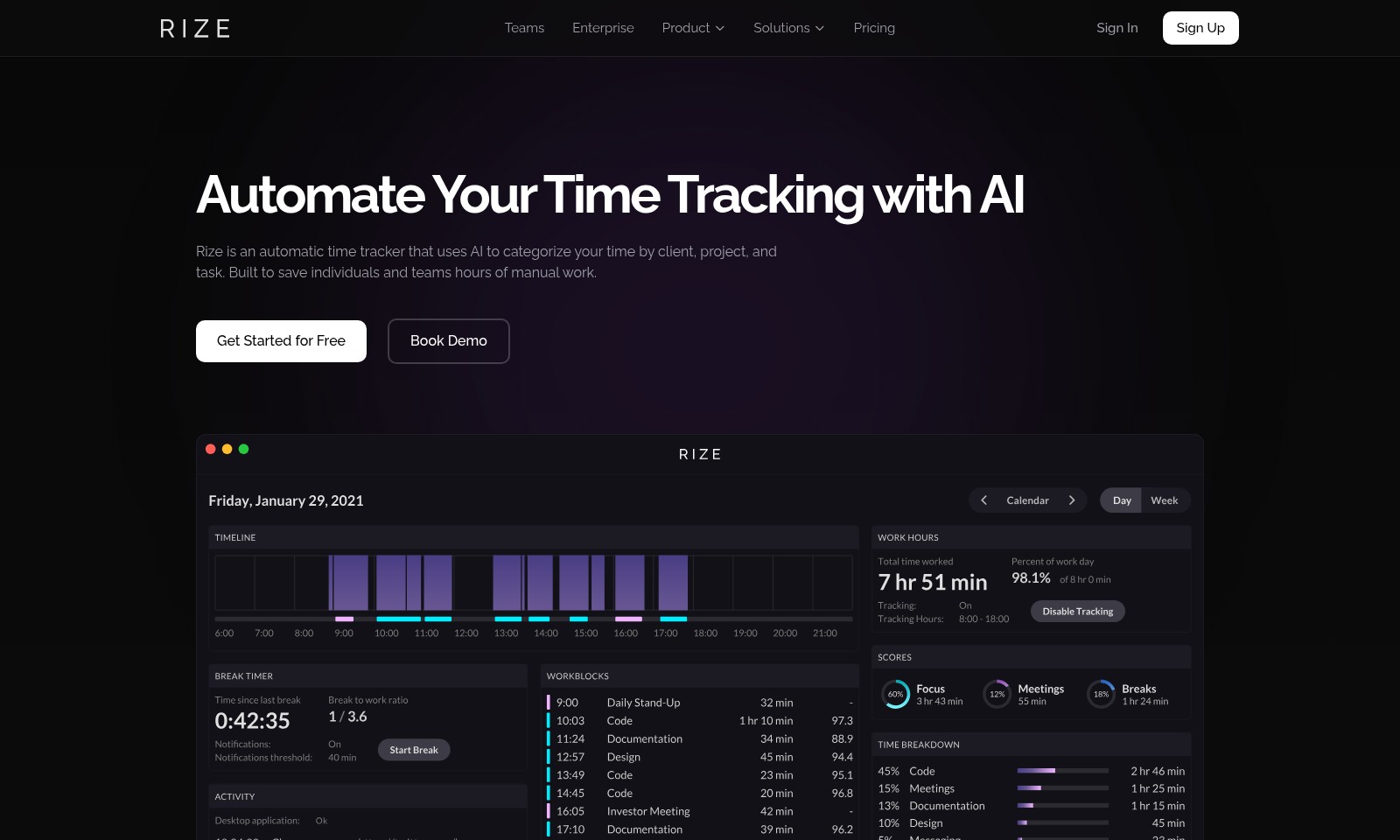Click the Breaks 18% score ring

click(x=1102, y=694)
